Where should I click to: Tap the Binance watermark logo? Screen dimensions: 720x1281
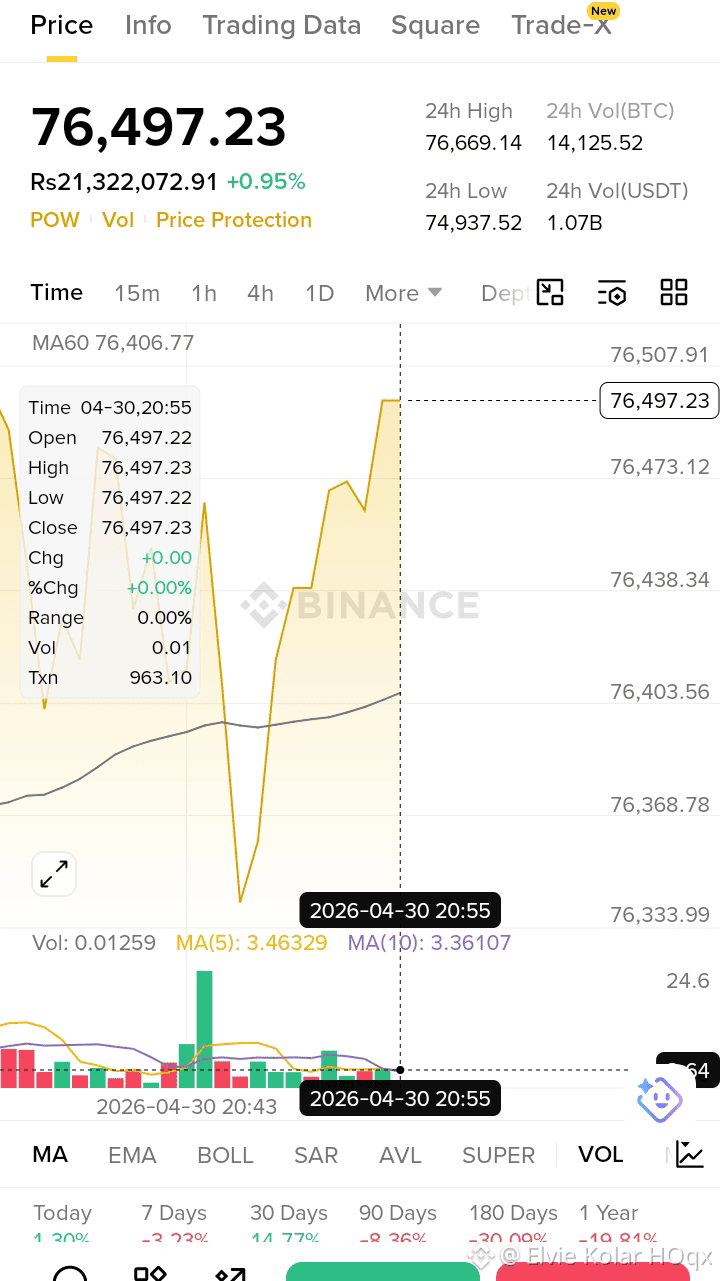tap(360, 605)
